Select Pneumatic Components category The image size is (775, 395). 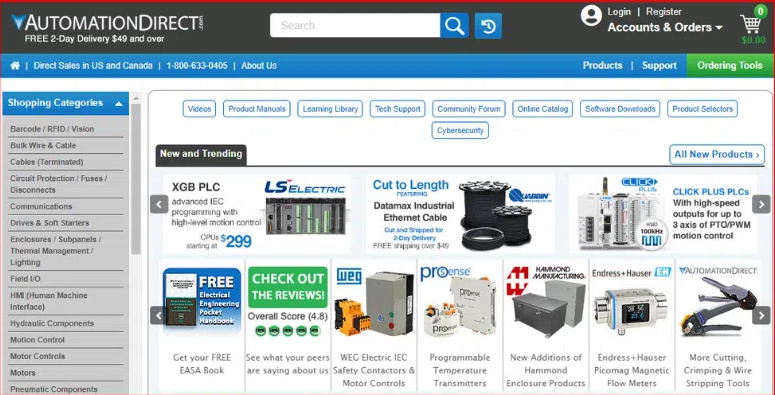pos(53,389)
